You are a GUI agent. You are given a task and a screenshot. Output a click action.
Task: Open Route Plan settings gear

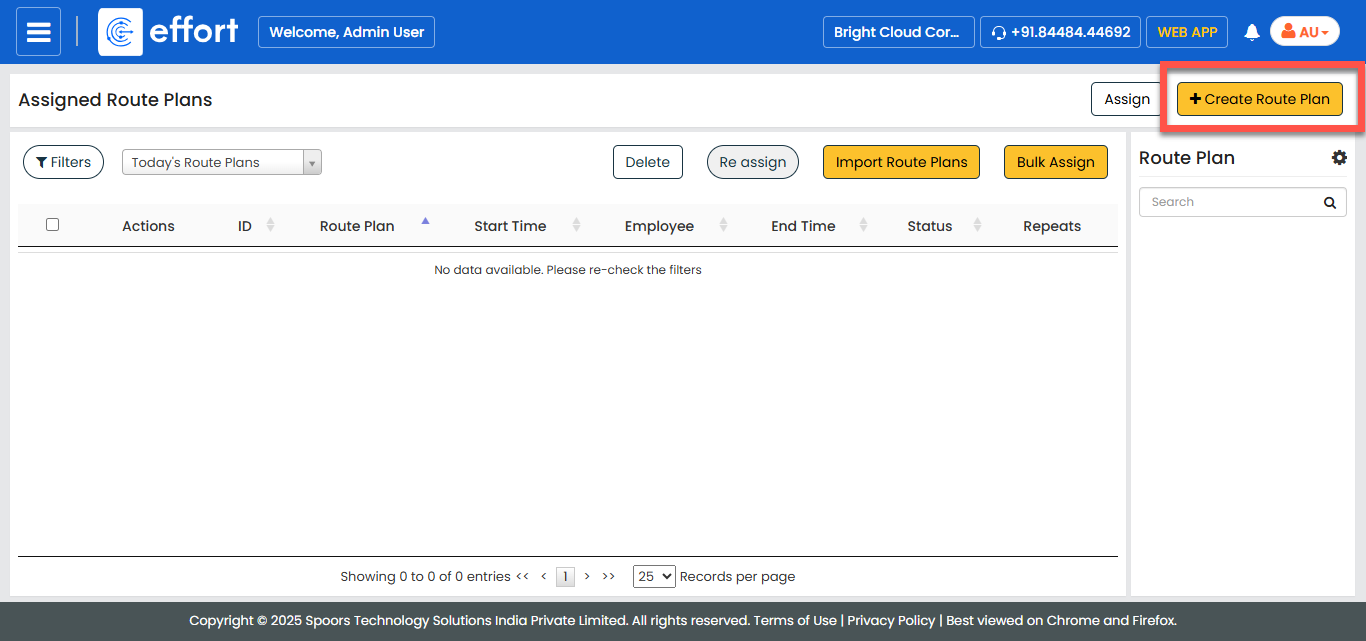(1339, 158)
